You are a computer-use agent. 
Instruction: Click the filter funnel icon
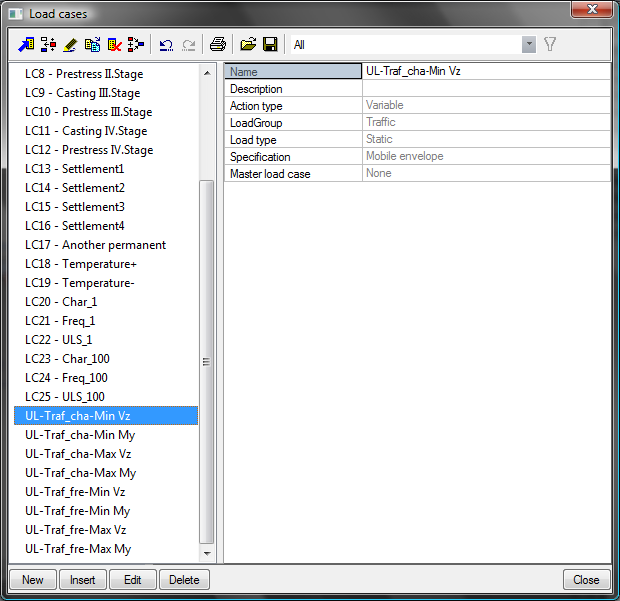pos(550,45)
